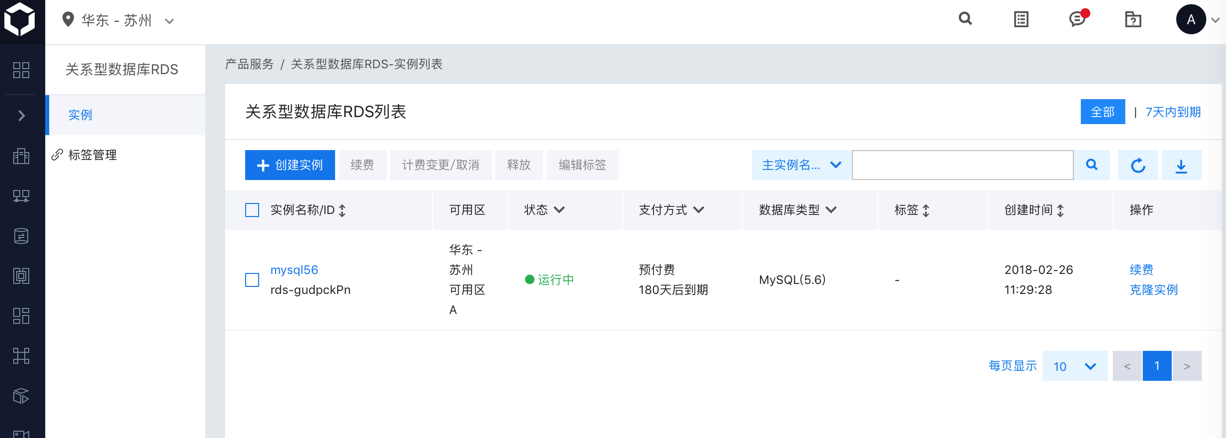Select 实例 in the side menu

point(81,115)
